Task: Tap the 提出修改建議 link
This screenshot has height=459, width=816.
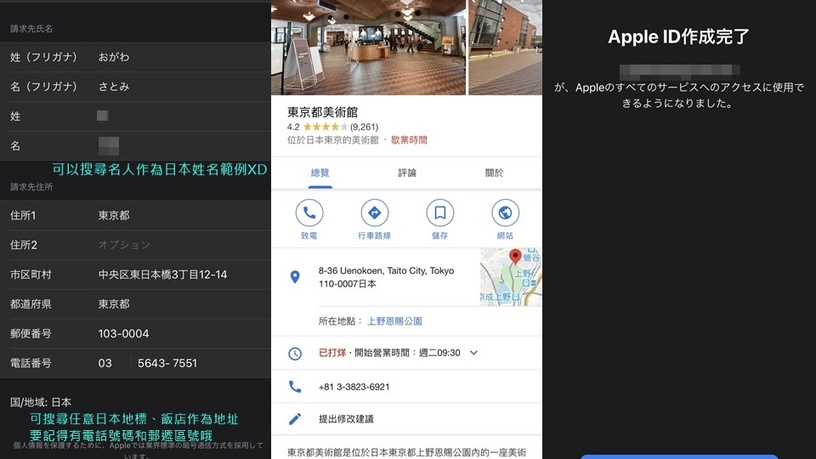Action: 346,419
